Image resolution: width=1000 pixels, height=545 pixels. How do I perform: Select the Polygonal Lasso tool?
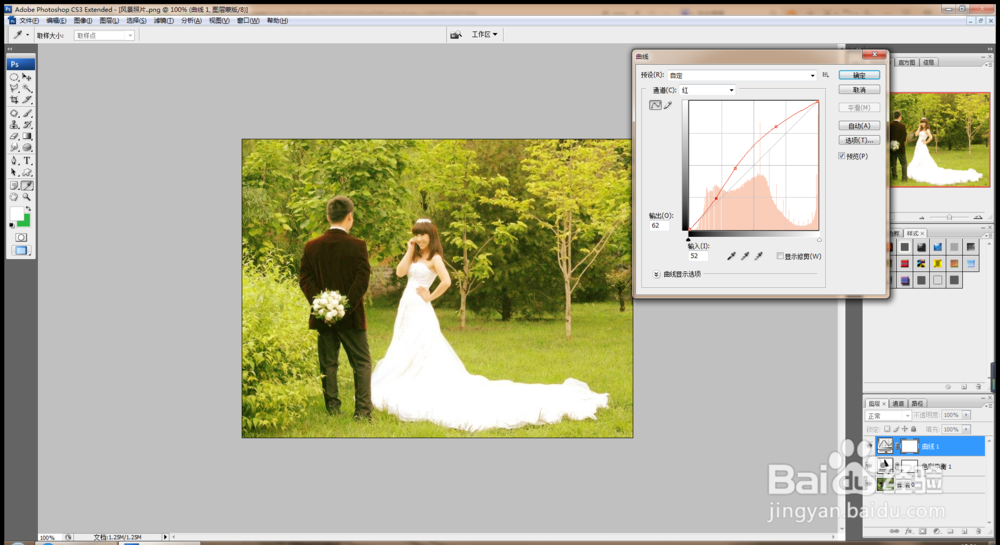[x=14, y=88]
